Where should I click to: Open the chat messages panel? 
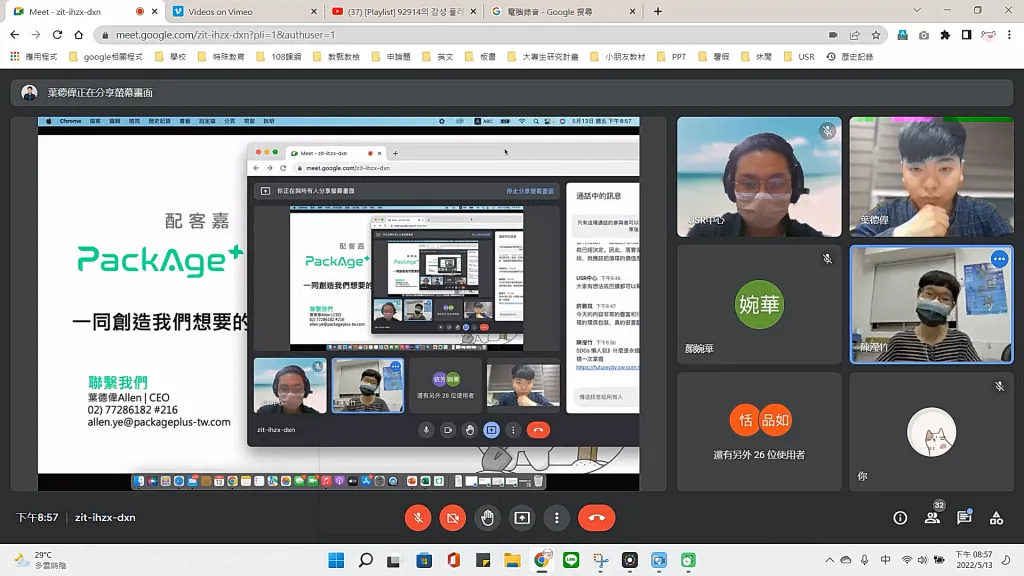[x=964, y=518]
